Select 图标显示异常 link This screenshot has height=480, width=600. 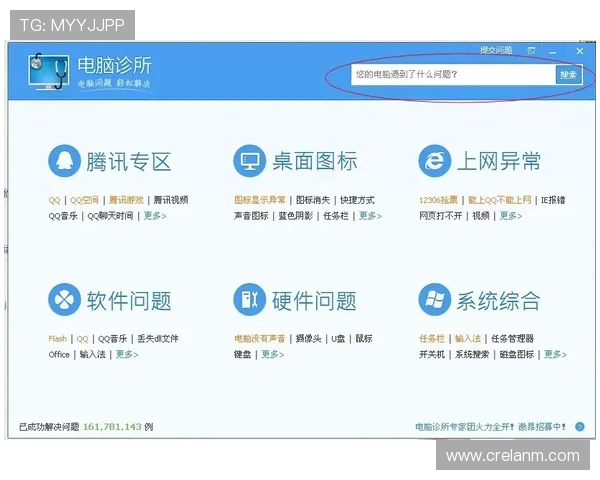(x=260, y=200)
